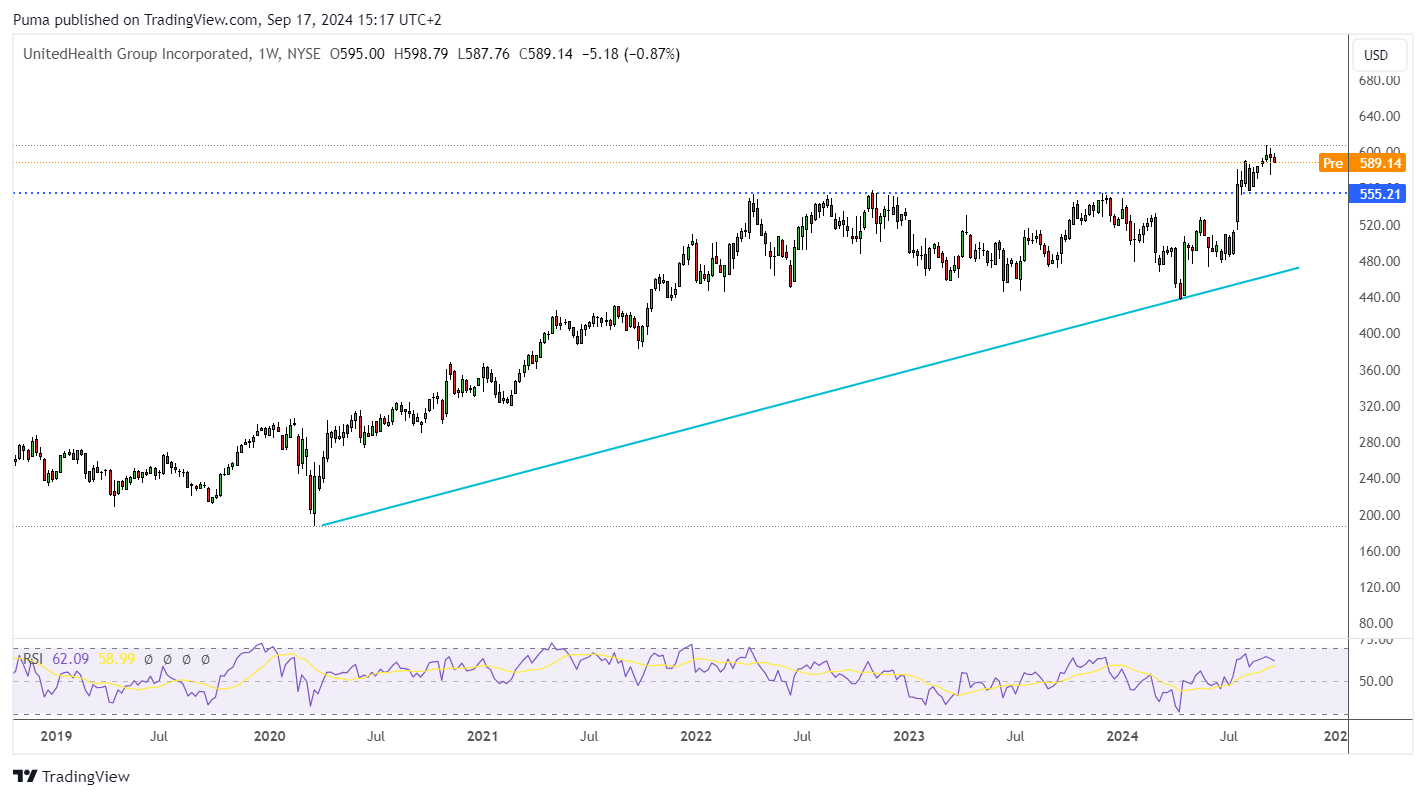Click the TradingView logo icon
Viewport: 1426px width, 798px height.
24,777
